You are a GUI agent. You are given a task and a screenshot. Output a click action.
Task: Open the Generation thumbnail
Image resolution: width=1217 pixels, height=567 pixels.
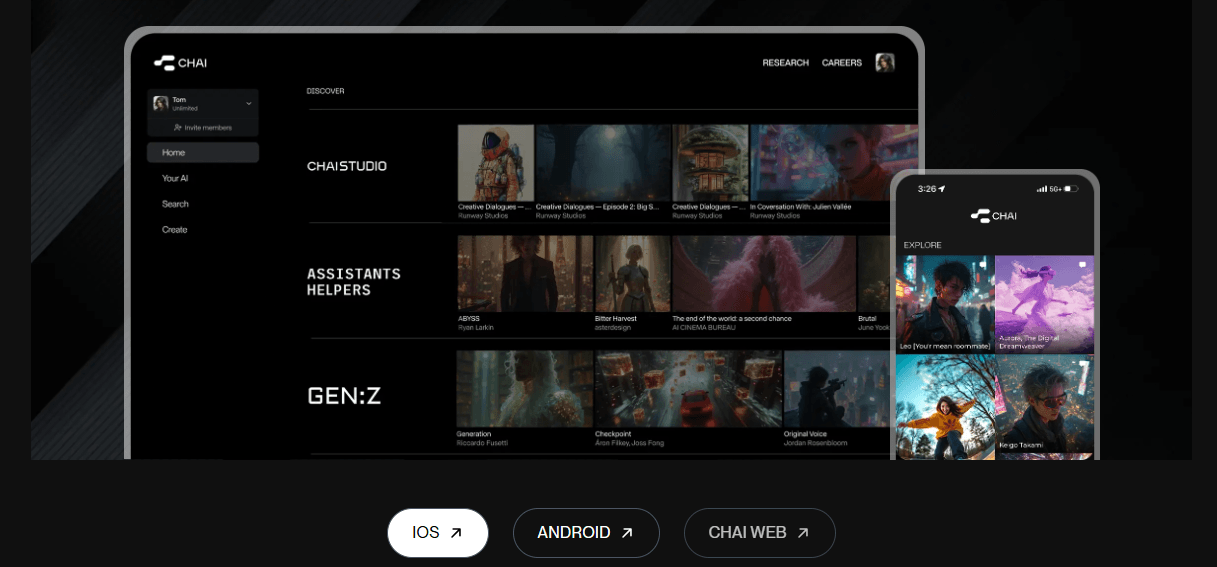coord(525,389)
